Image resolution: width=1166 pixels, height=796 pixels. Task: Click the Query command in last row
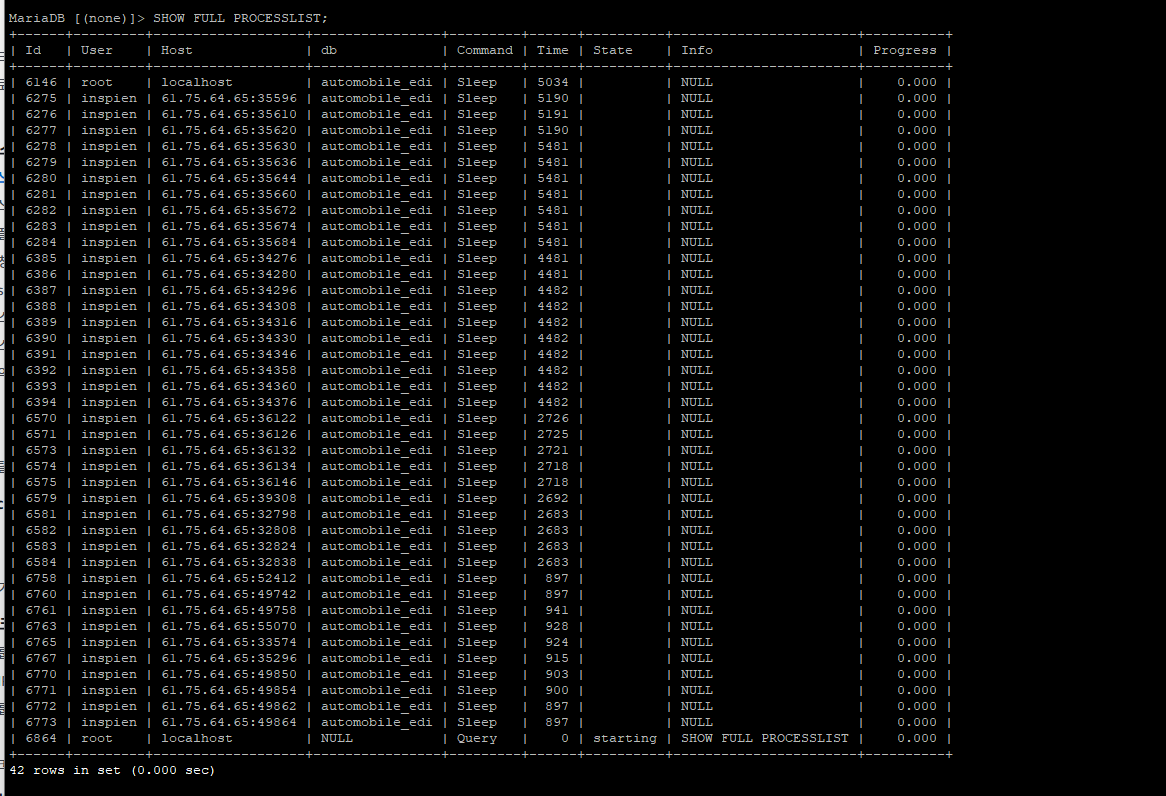coord(477,738)
